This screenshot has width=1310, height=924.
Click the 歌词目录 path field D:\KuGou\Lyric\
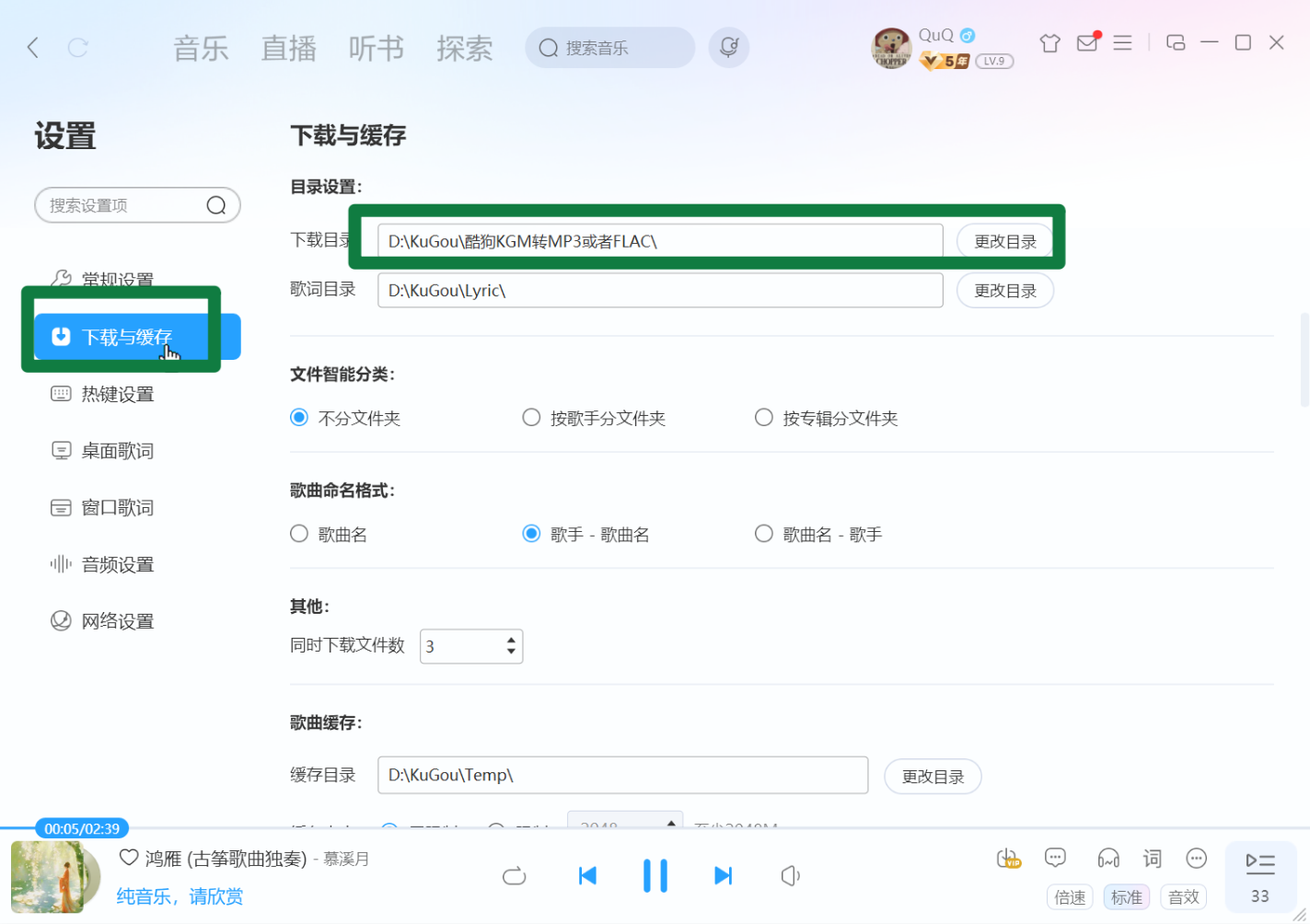[x=660, y=290]
